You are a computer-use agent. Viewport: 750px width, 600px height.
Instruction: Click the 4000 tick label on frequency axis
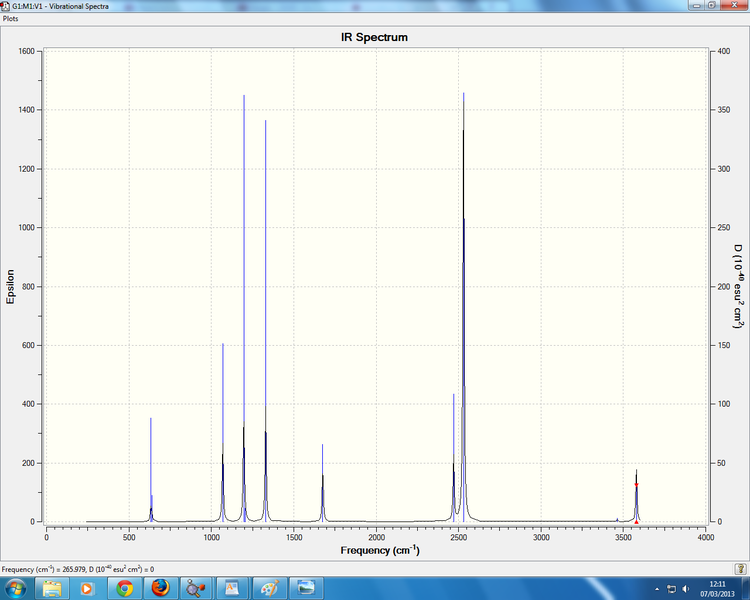tap(706, 537)
